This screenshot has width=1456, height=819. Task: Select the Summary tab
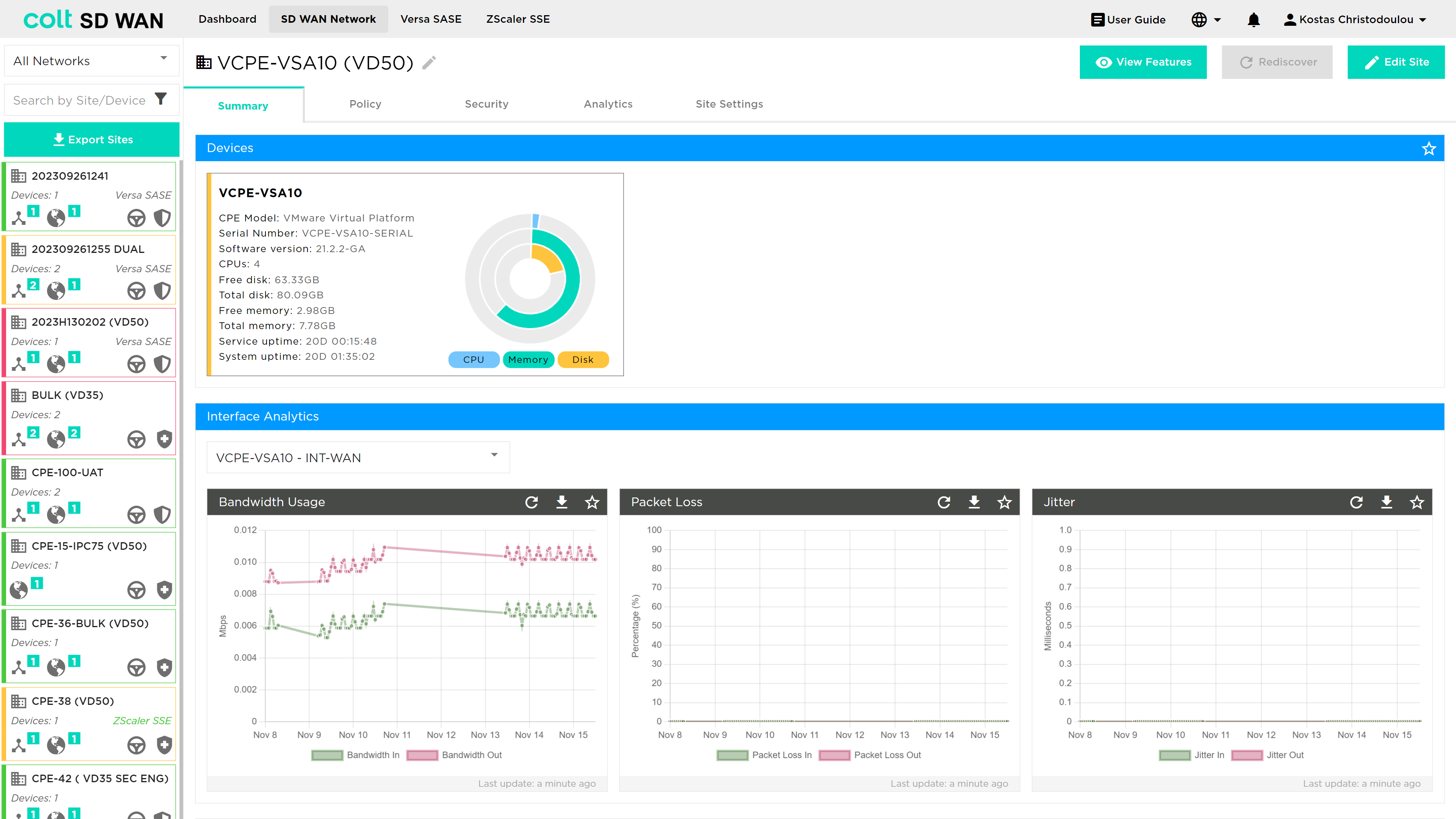[x=243, y=105]
